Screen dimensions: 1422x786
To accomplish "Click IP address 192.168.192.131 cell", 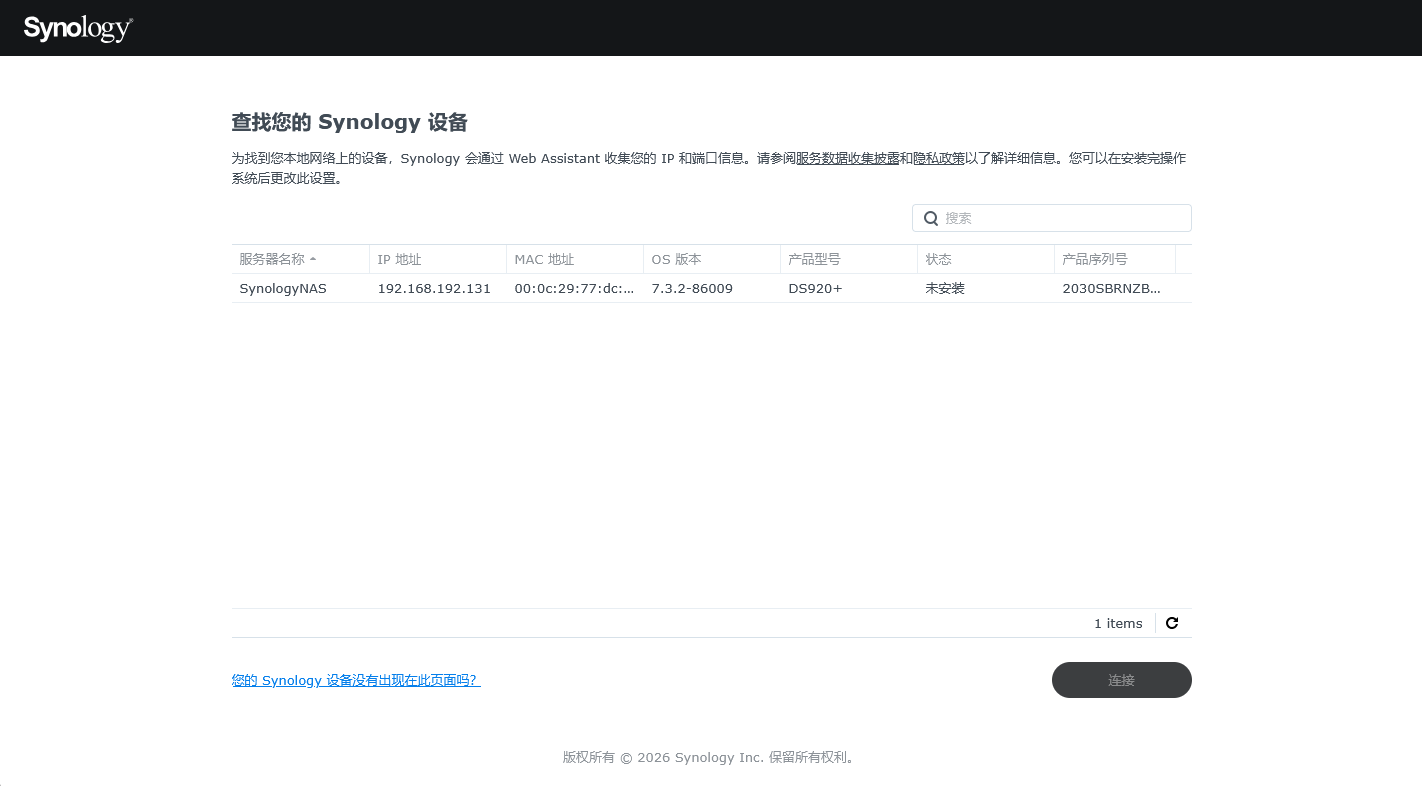I will [x=434, y=288].
